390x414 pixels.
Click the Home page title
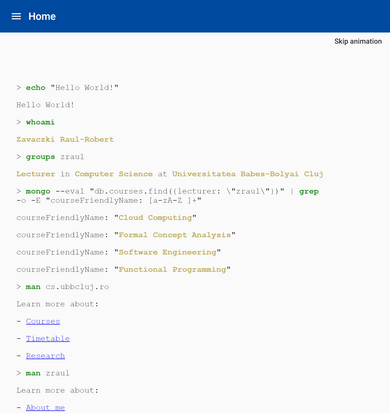click(42, 16)
